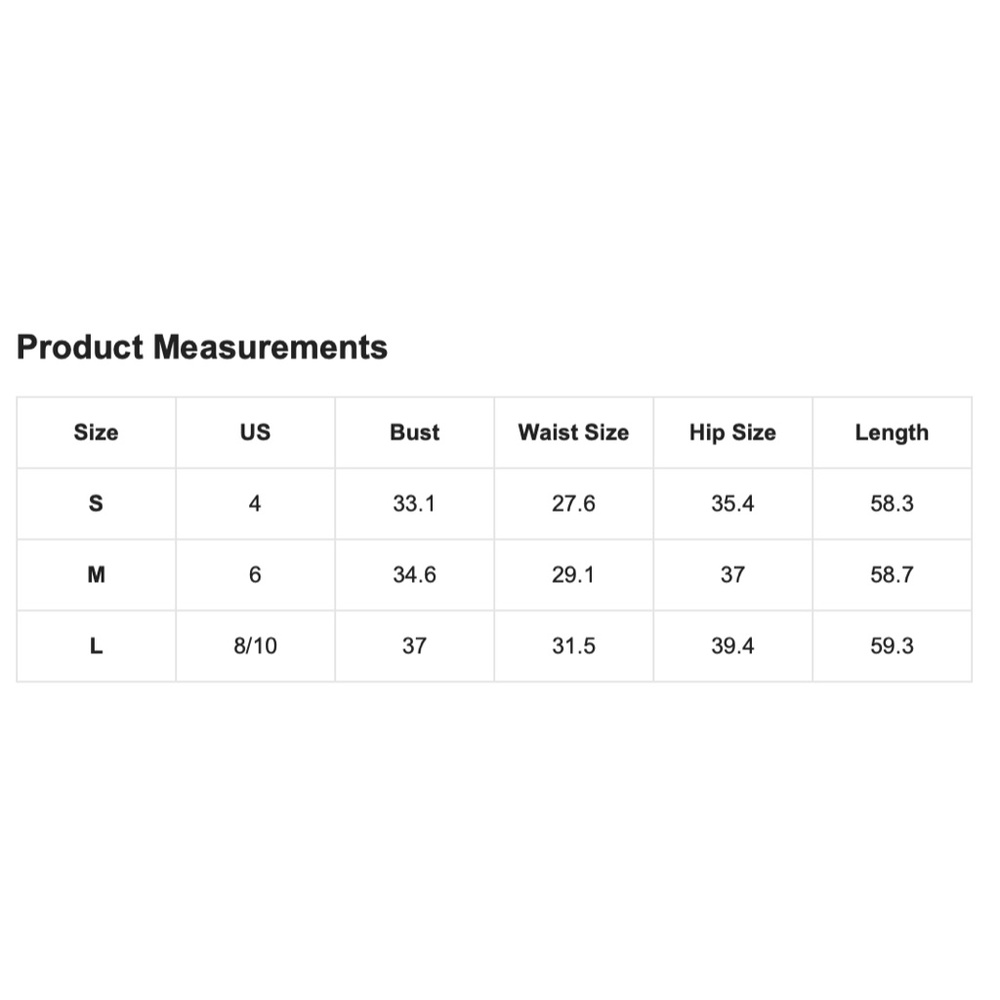Click the 58.3 length value cell

point(891,504)
